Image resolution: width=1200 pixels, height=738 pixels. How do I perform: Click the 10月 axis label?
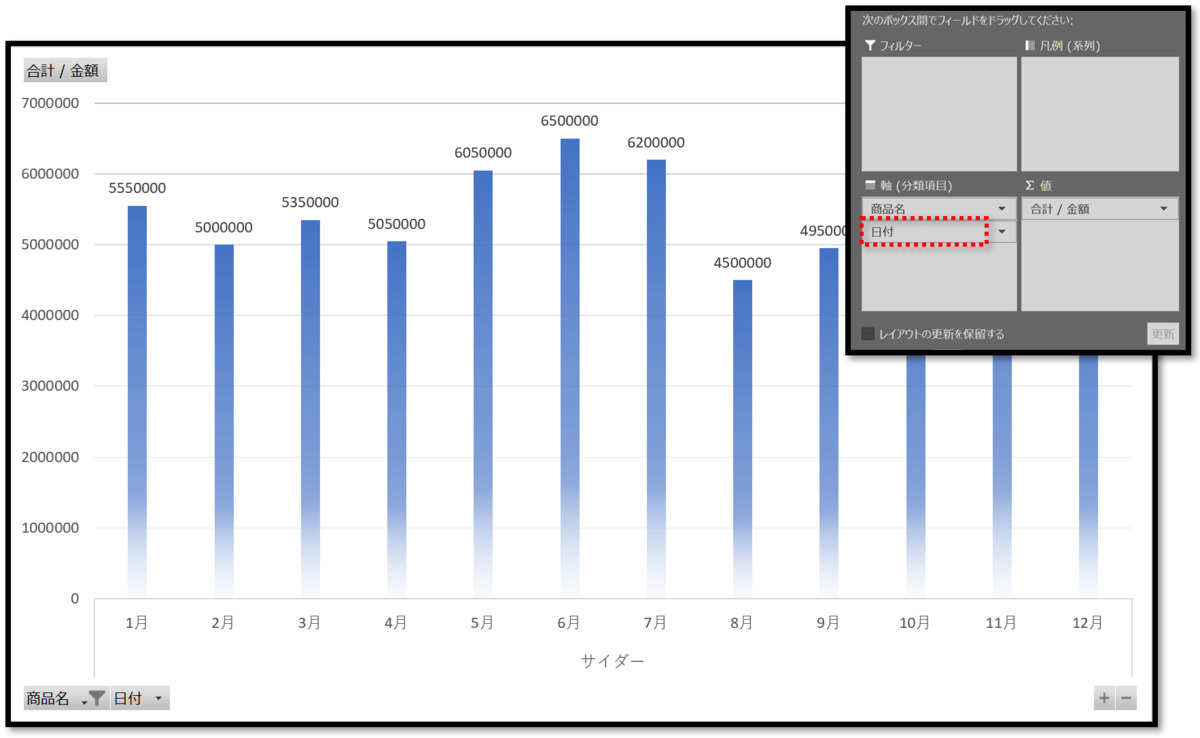[915, 623]
